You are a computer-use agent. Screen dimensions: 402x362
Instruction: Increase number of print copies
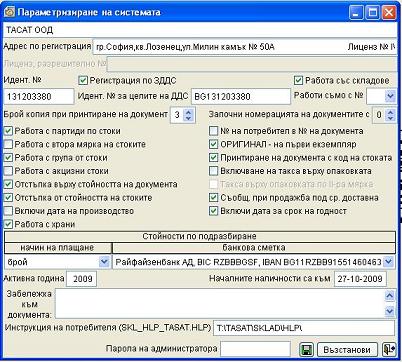189,112
